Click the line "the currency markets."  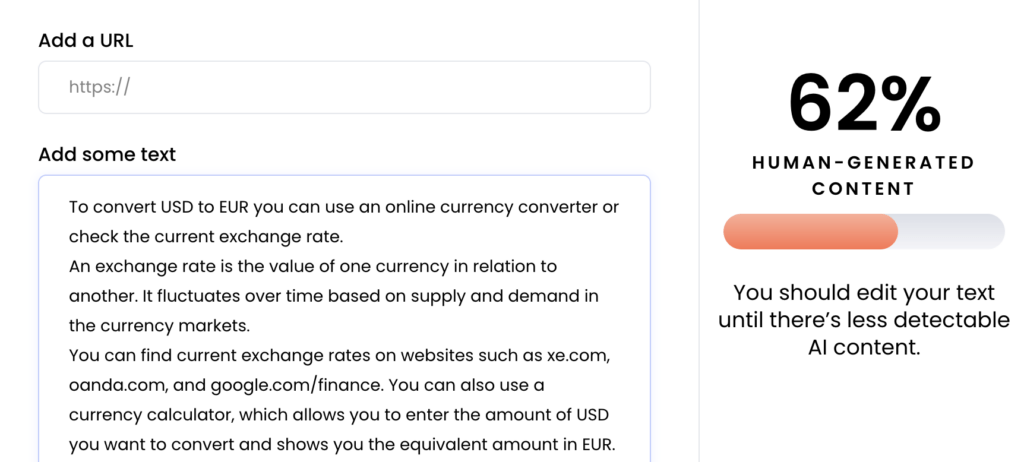pyautogui.click(x=159, y=326)
